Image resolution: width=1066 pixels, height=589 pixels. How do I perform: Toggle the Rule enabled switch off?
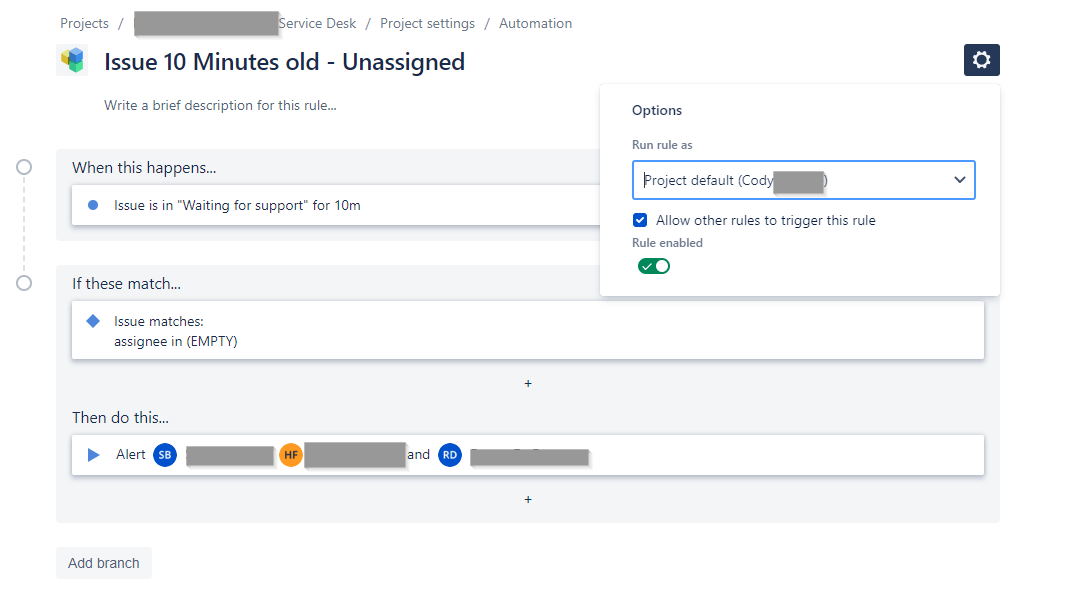tap(653, 266)
